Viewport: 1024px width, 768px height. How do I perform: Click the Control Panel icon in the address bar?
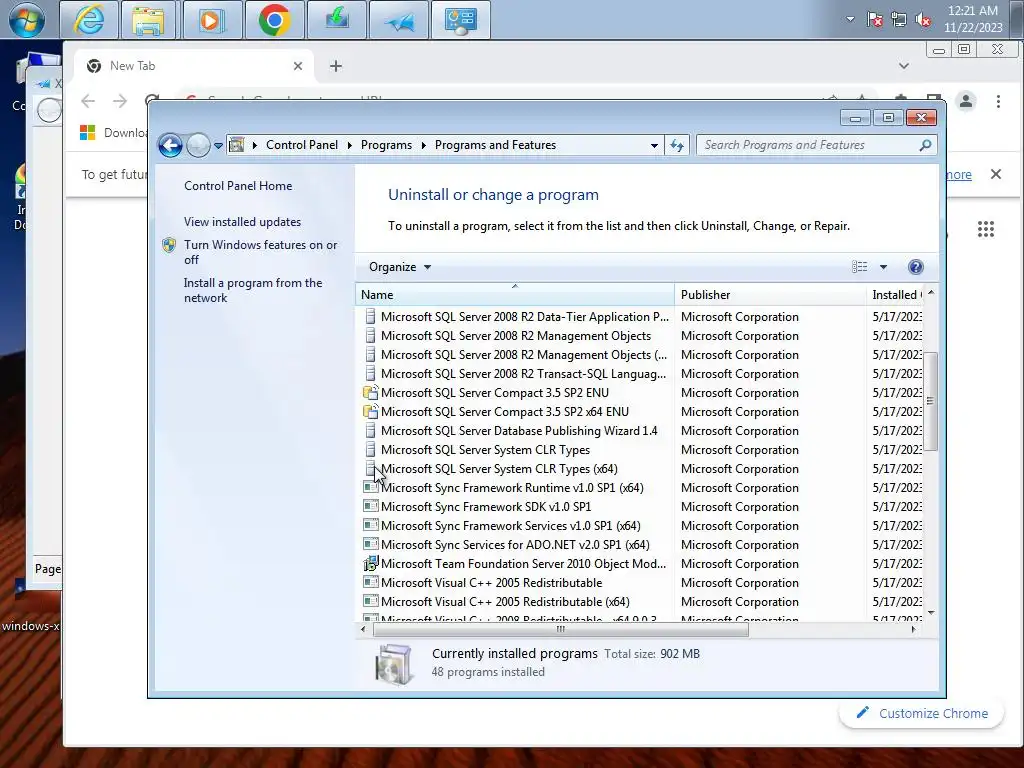[237, 145]
